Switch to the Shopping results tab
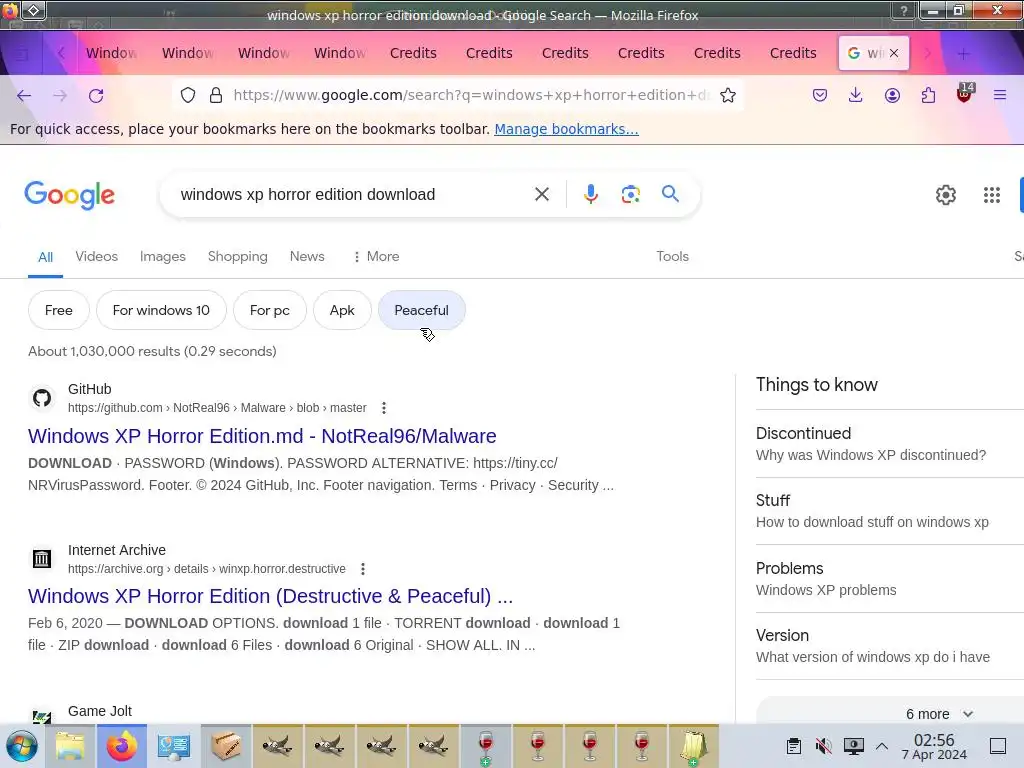This screenshot has height=768, width=1024. click(x=238, y=256)
